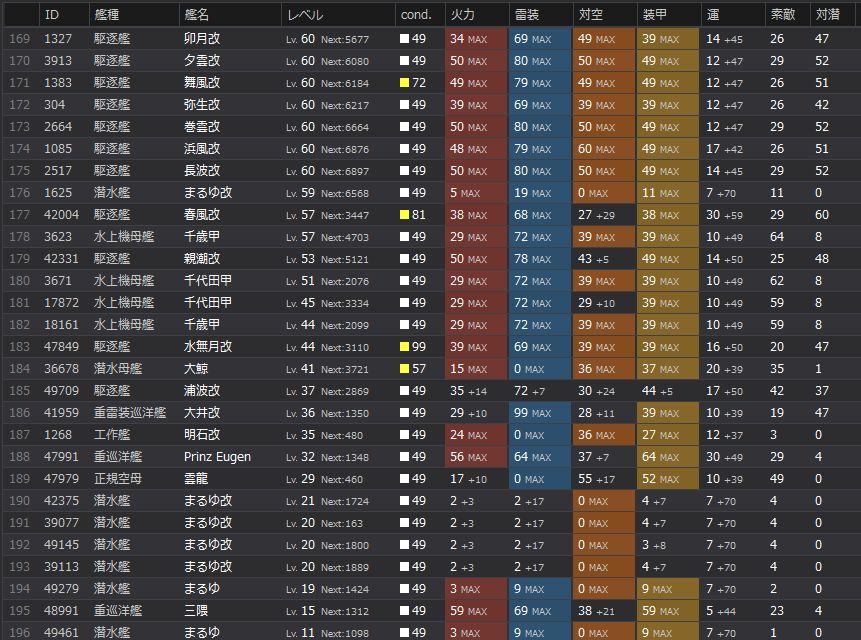This screenshot has width=861, height=640.
Task: Click armor cell 52 MAX for 雲龍
Action: [668, 479]
